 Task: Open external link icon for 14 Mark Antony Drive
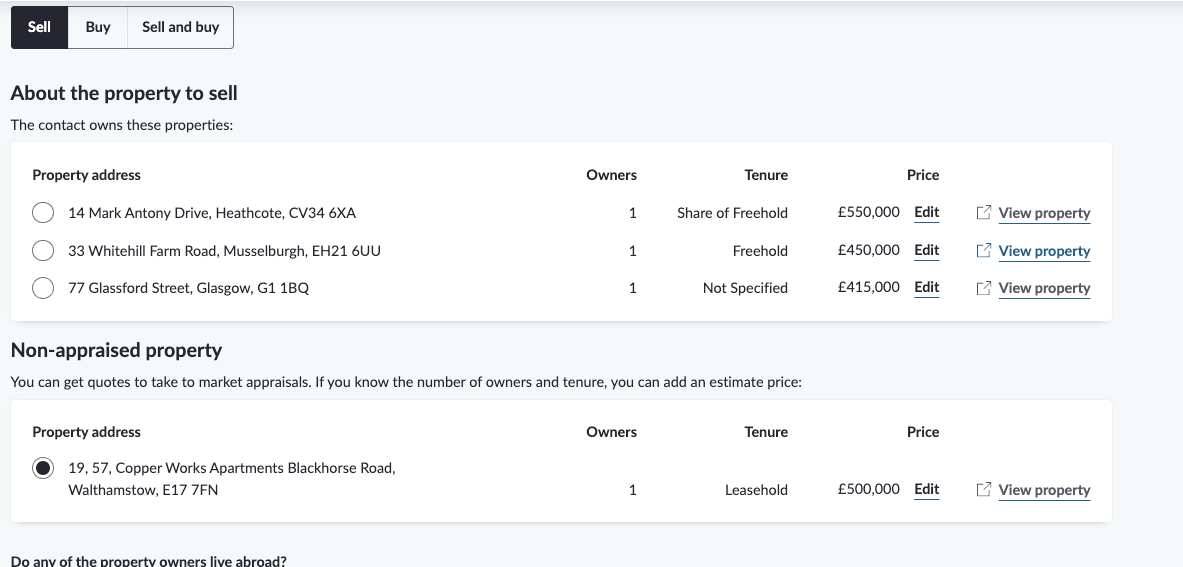[983, 213]
